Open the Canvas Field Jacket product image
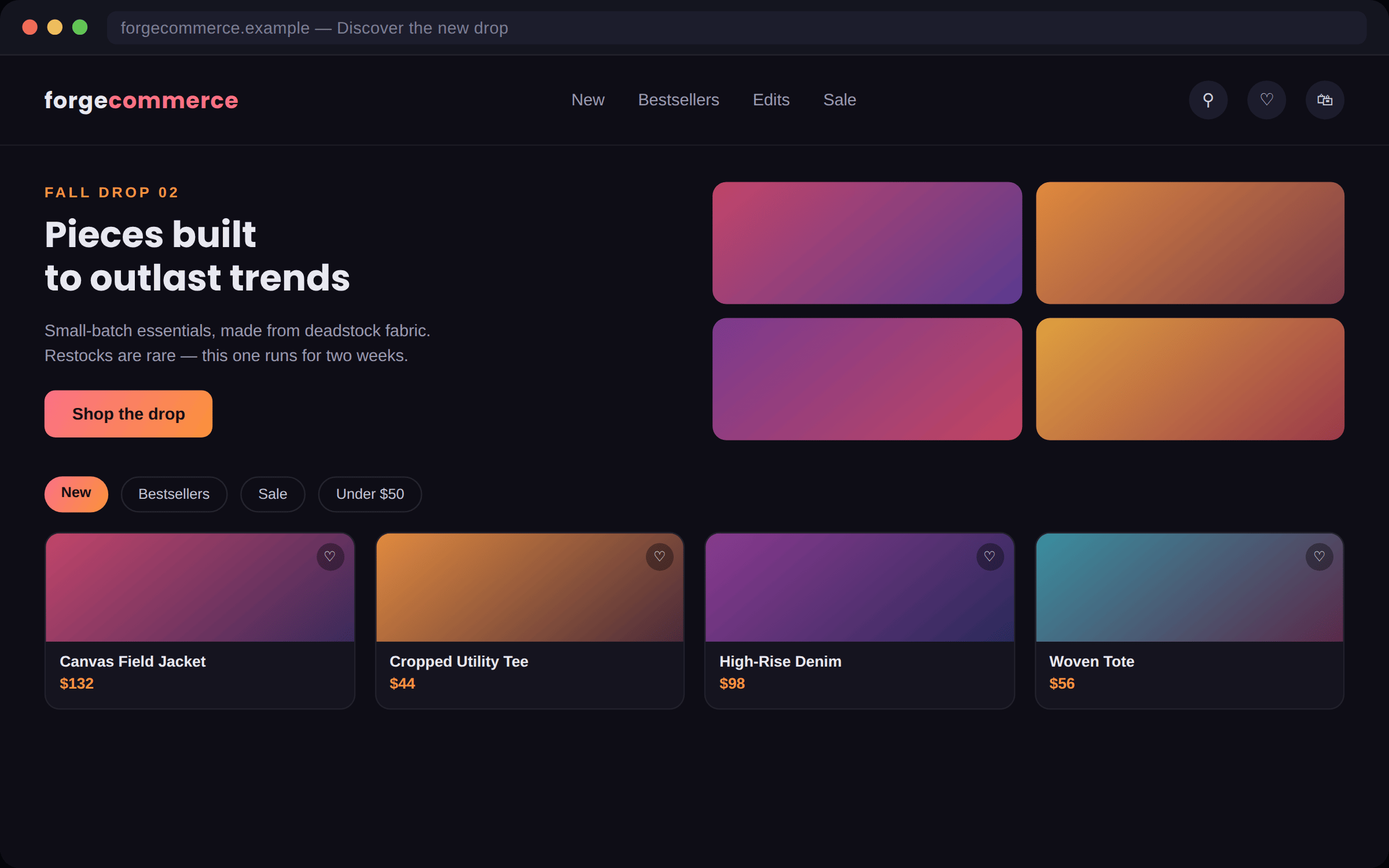Image resolution: width=1389 pixels, height=868 pixels. pyautogui.click(x=200, y=587)
